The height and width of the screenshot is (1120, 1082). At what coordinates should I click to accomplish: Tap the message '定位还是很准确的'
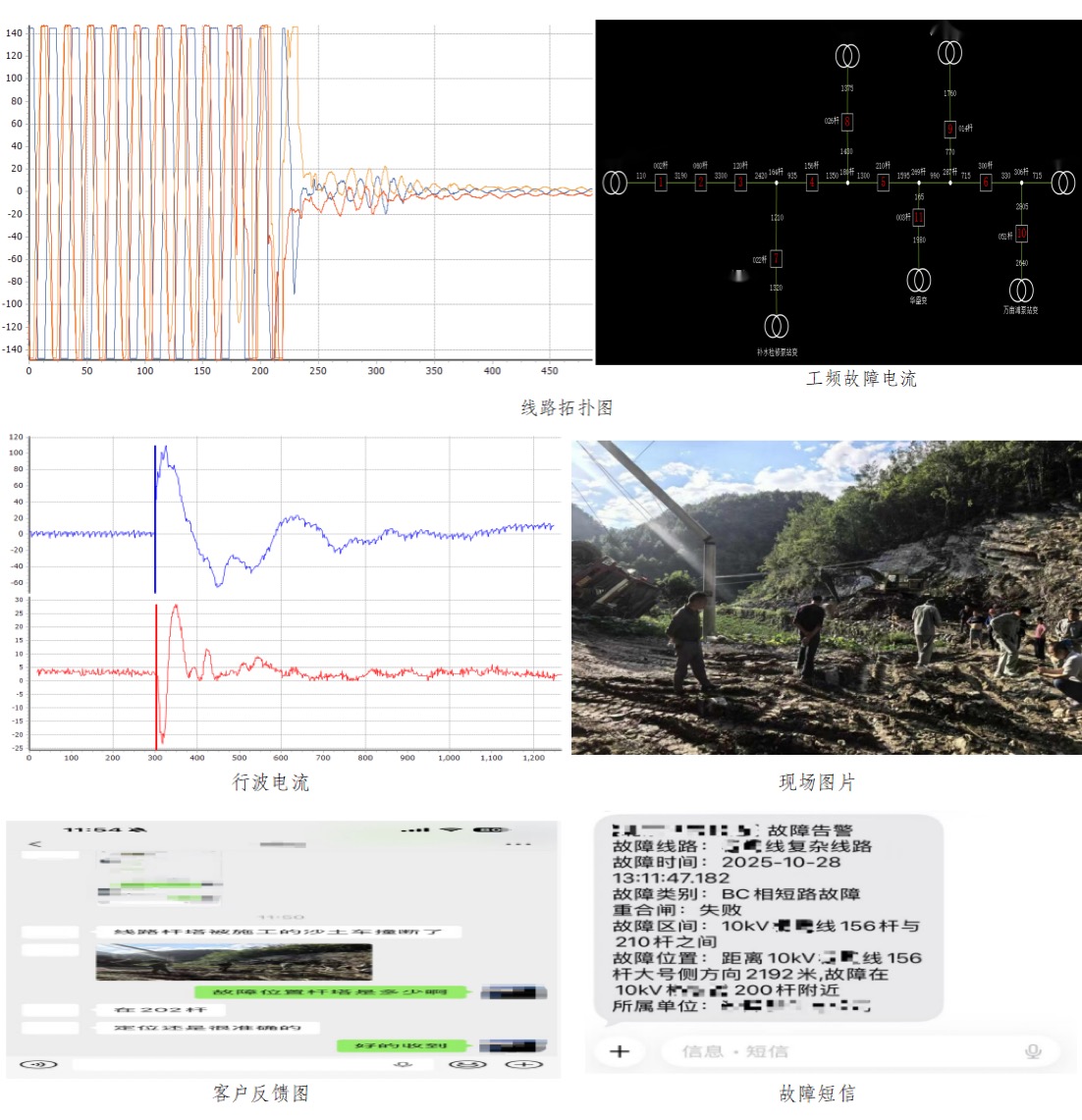click(x=207, y=1027)
